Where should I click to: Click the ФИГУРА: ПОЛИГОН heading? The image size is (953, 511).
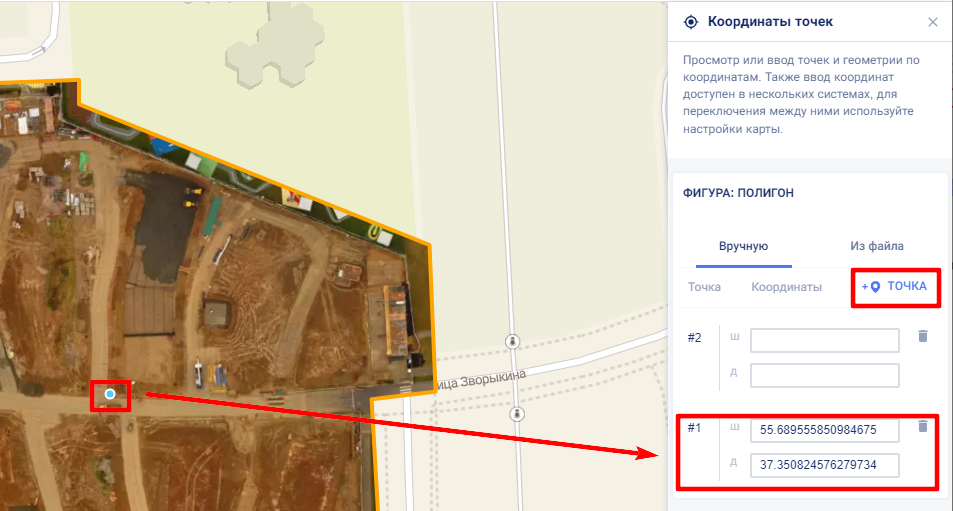738,193
